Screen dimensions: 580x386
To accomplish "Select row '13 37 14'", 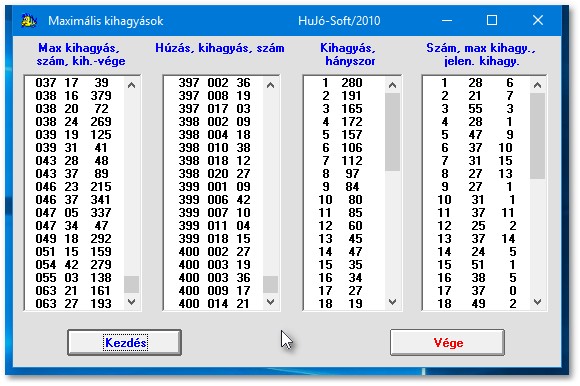I will [x=477, y=238].
